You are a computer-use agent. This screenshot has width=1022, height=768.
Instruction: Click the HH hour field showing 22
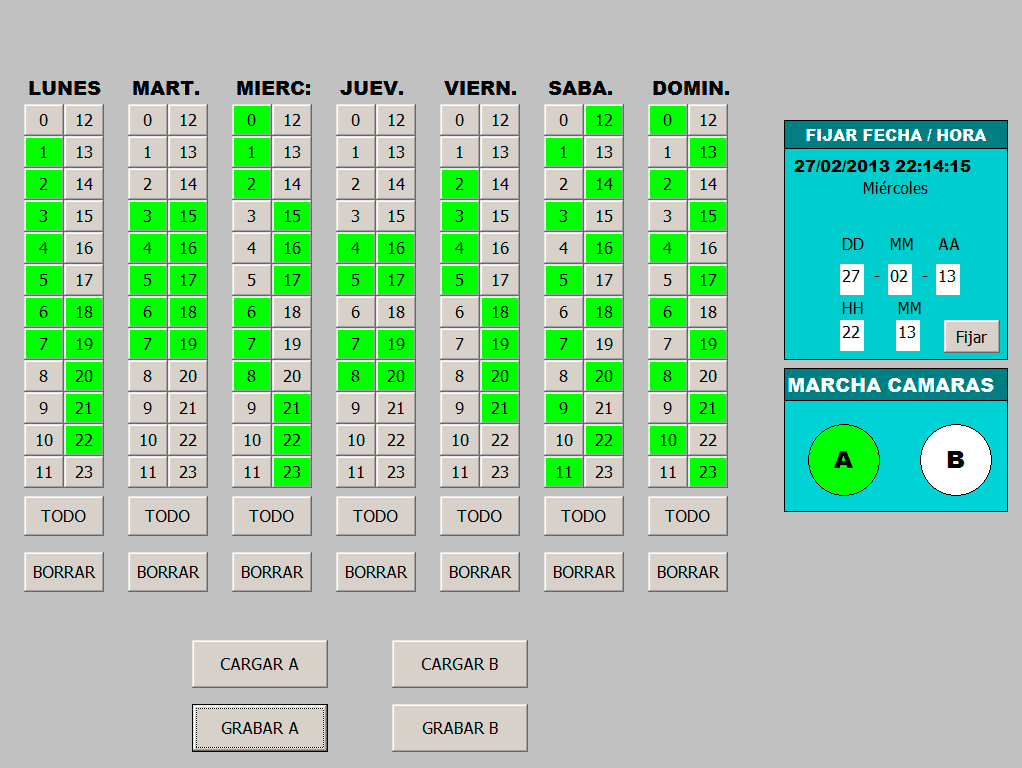click(851, 334)
